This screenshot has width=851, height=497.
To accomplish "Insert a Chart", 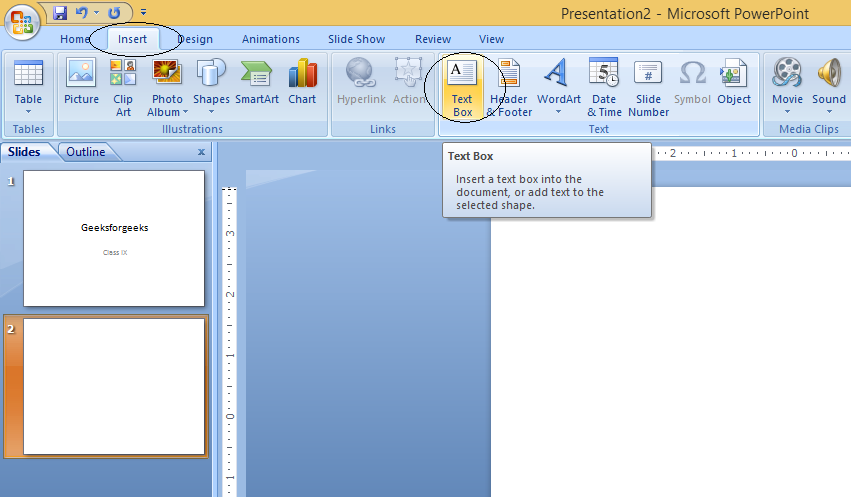I will pyautogui.click(x=302, y=81).
